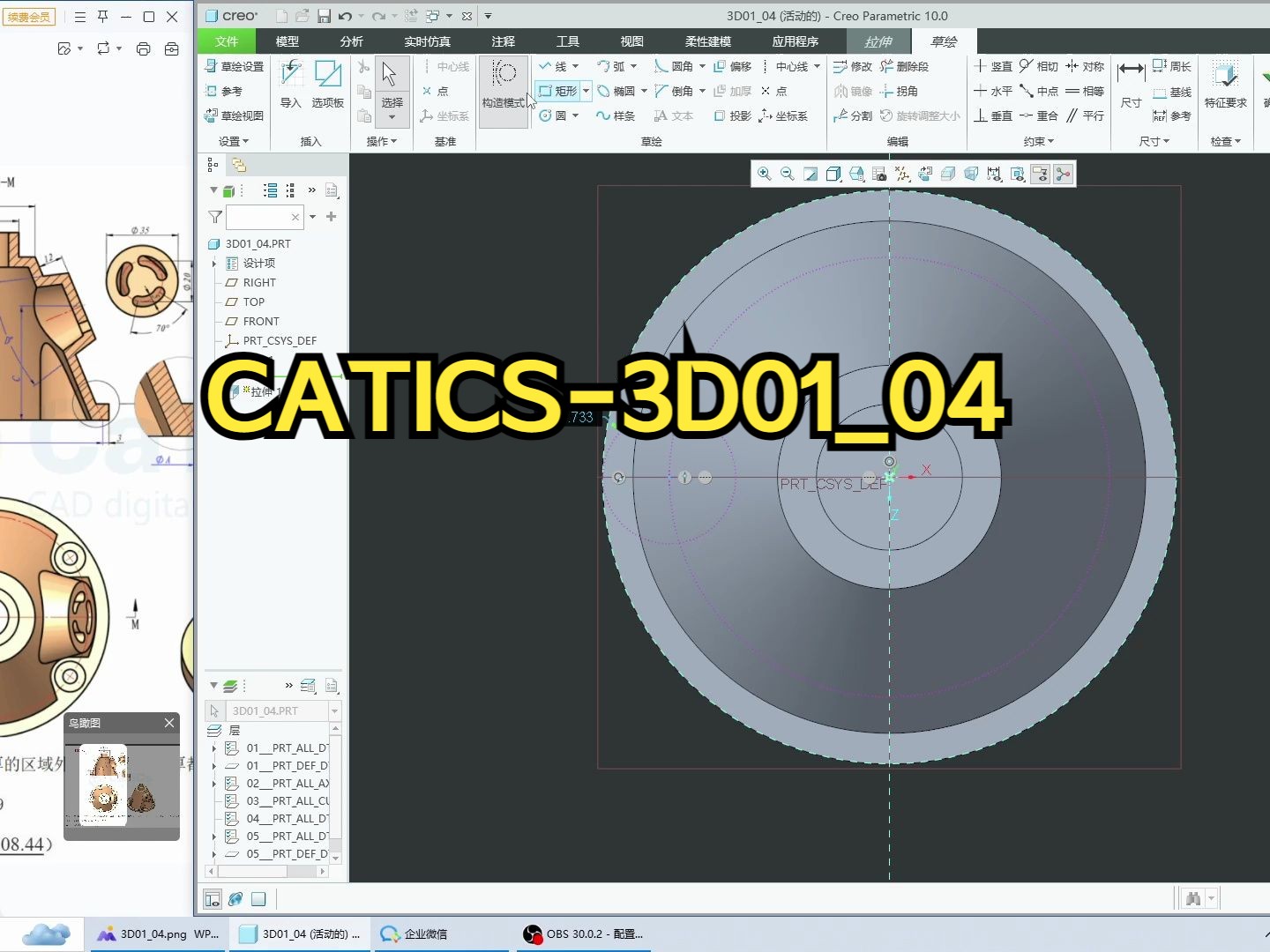Switch to the layer tree tab icon

pos(239,165)
